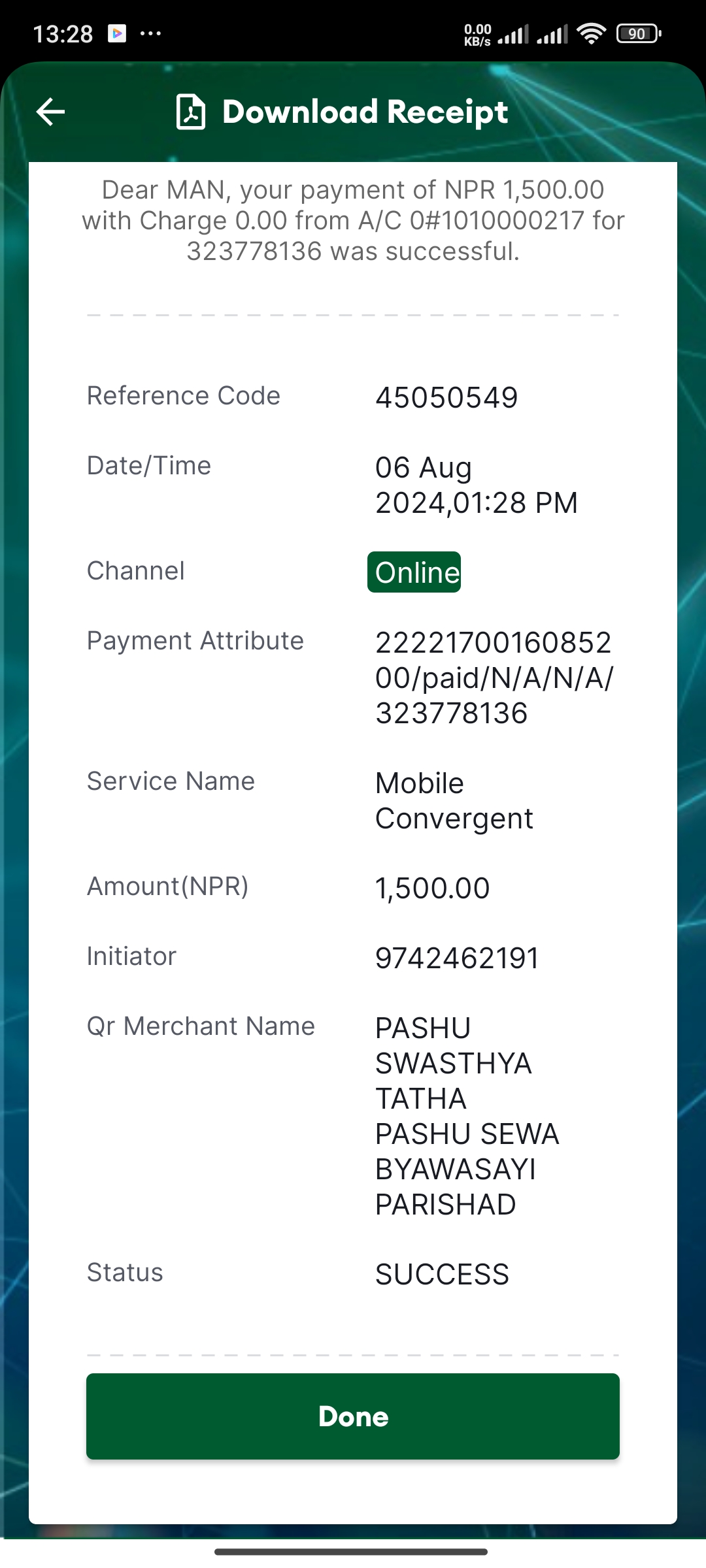Tap the initiator number 9742462191
Viewport: 706px width, 1568px height.
[x=457, y=958]
